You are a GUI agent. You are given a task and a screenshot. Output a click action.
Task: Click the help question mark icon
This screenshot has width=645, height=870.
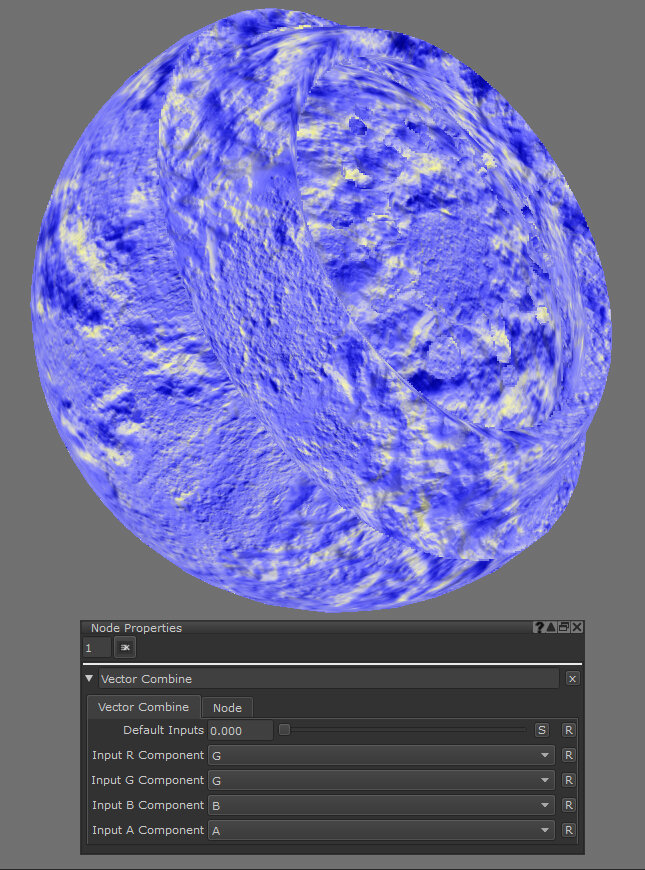[x=540, y=627]
